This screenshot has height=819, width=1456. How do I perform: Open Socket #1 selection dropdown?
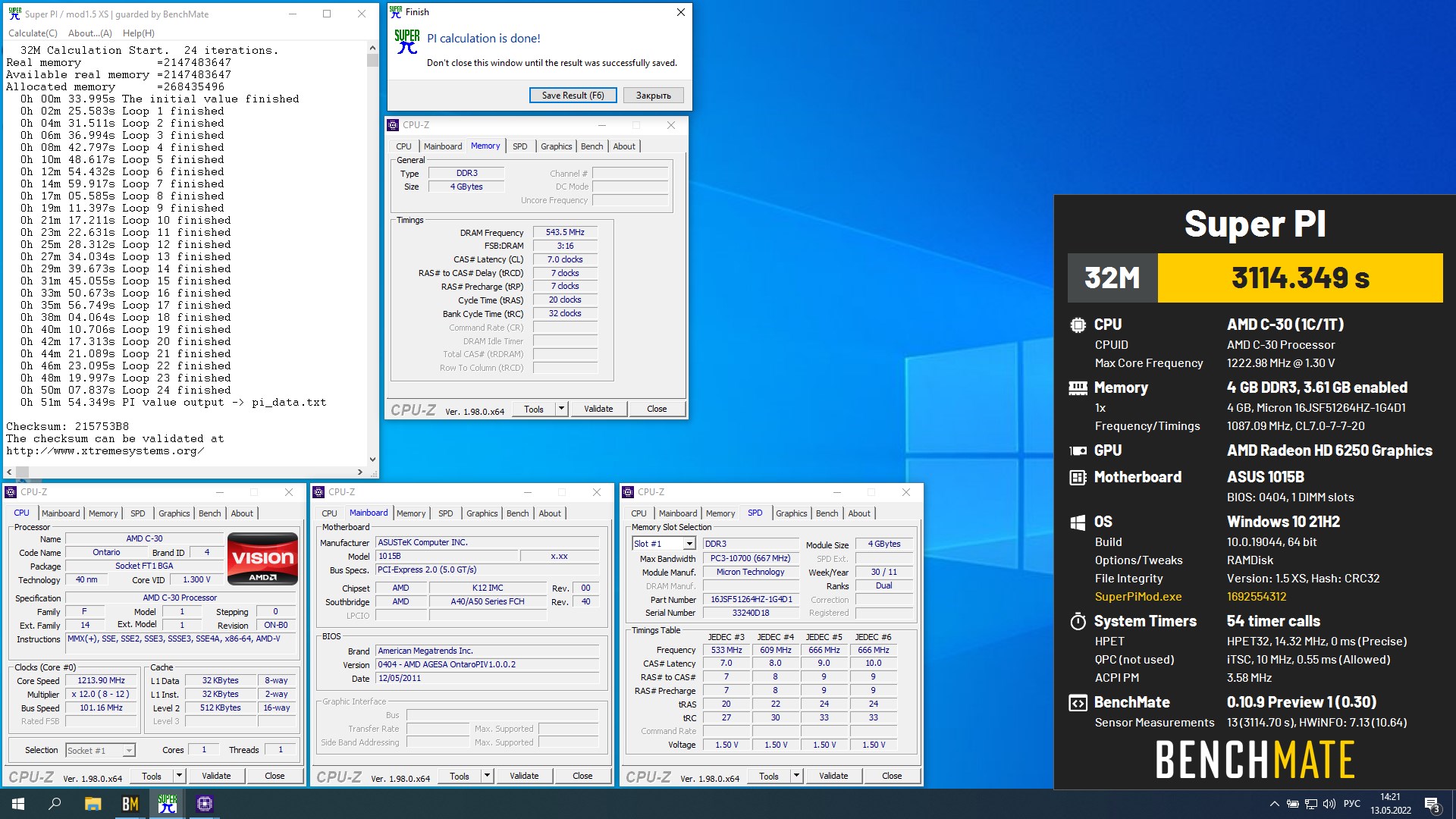pos(100,750)
